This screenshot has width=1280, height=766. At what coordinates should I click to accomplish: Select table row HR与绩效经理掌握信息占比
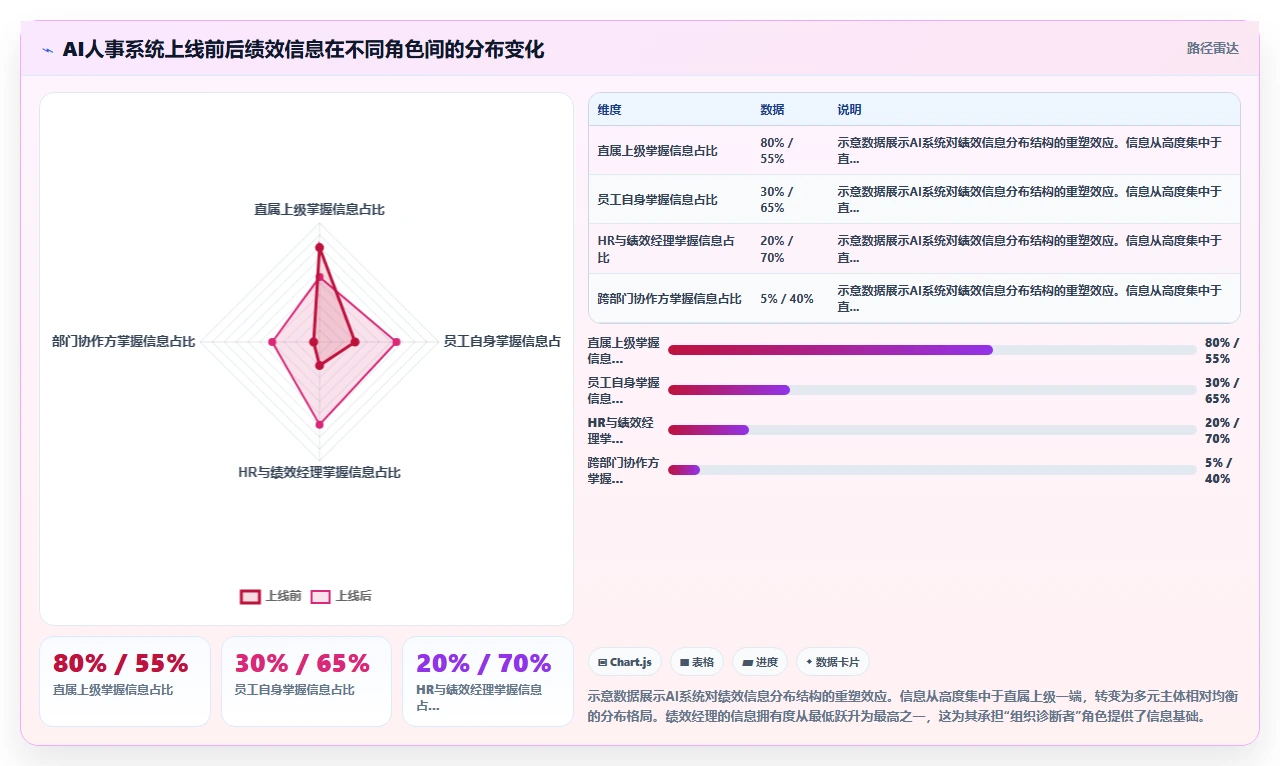click(914, 249)
